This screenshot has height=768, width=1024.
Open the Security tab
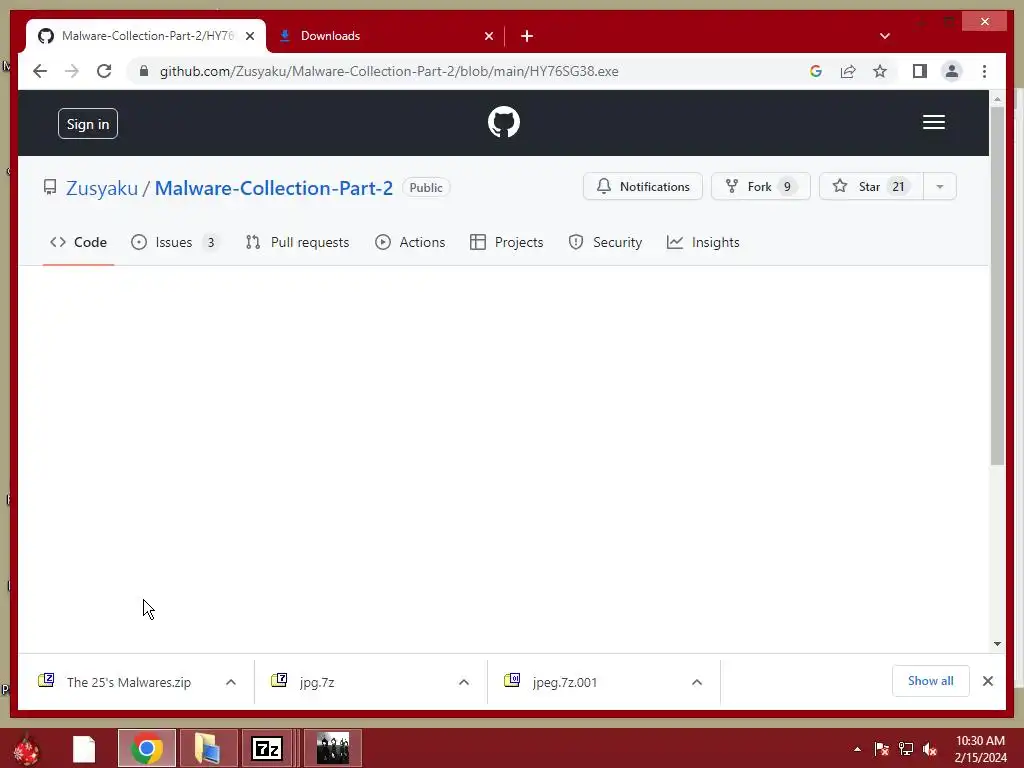click(x=605, y=242)
